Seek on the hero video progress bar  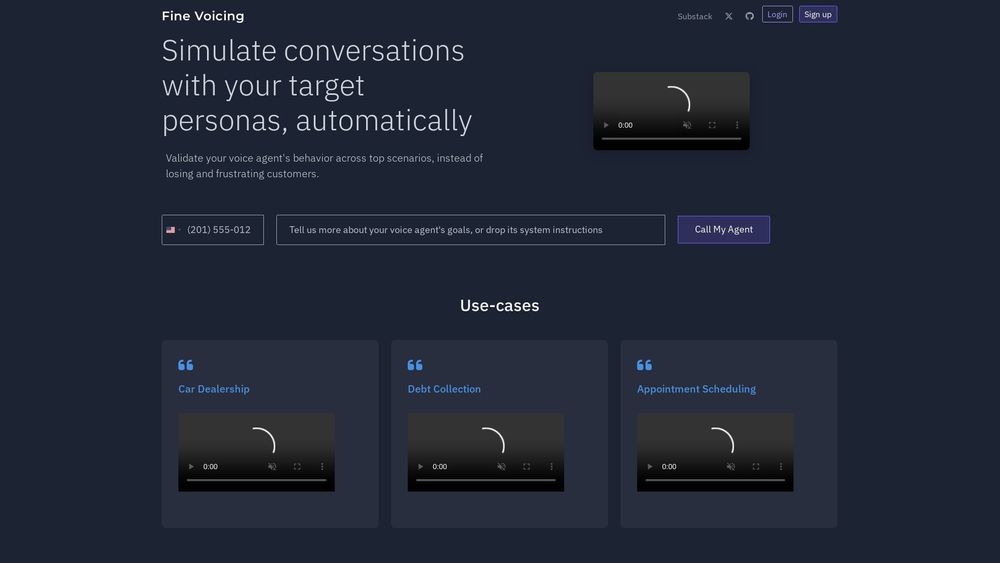tap(671, 138)
